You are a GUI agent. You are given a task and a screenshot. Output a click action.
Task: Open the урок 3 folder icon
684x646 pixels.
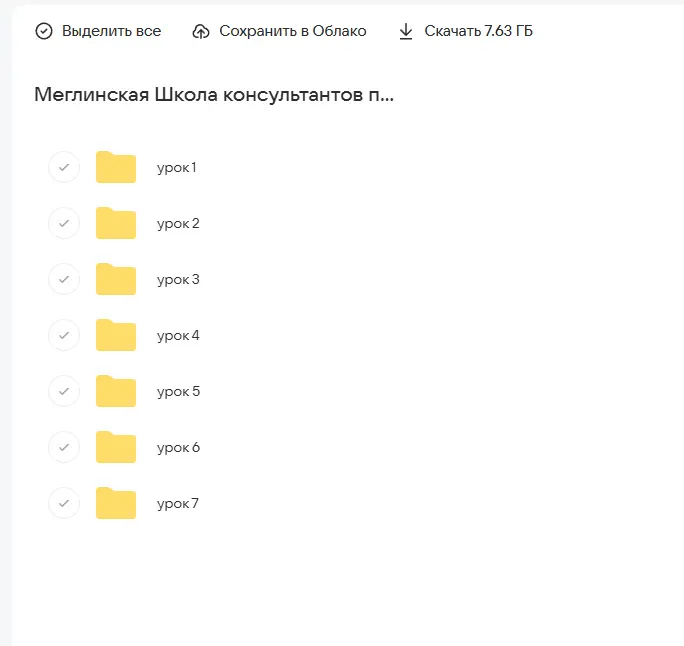(116, 279)
